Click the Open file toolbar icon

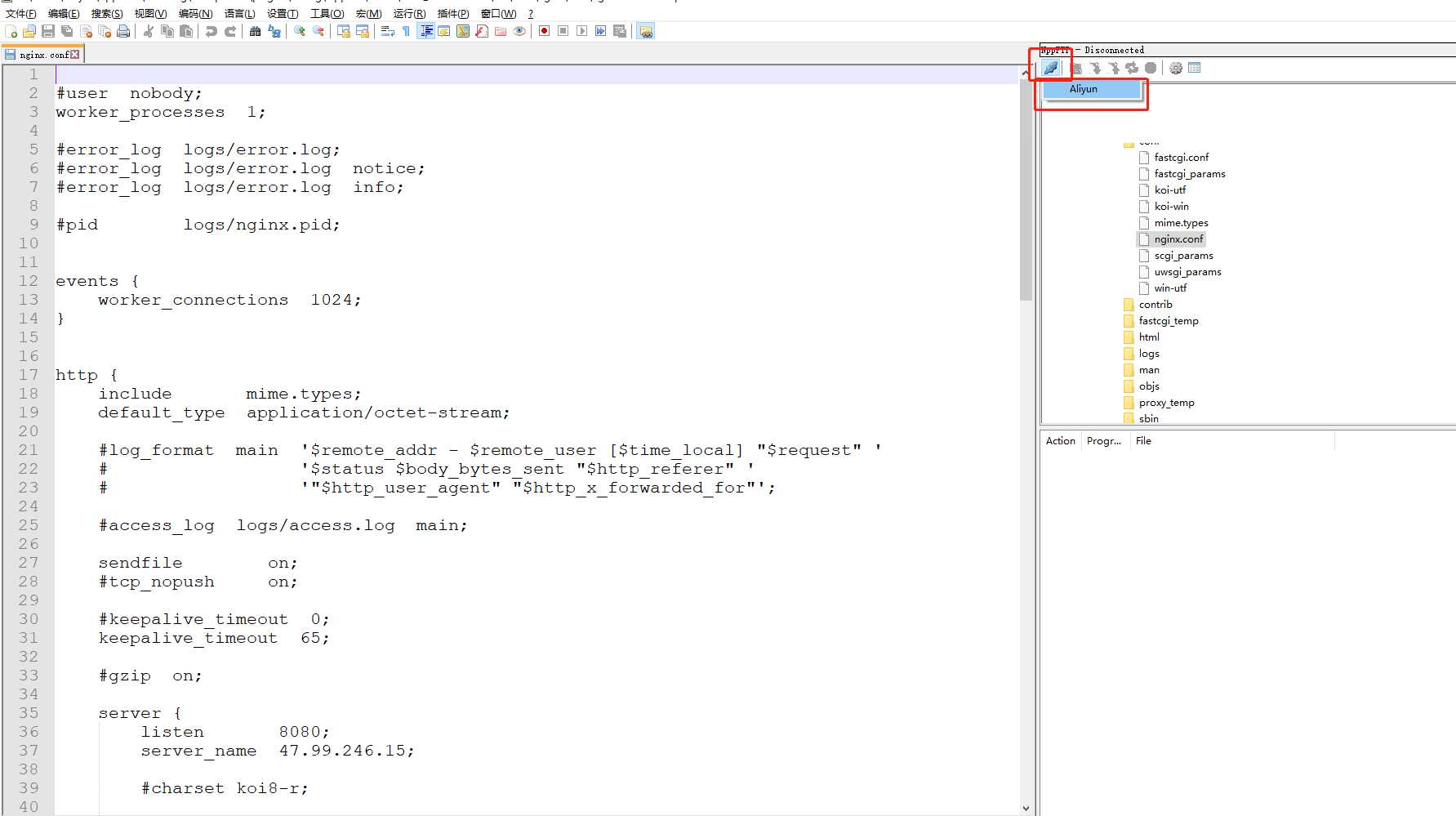(29, 31)
